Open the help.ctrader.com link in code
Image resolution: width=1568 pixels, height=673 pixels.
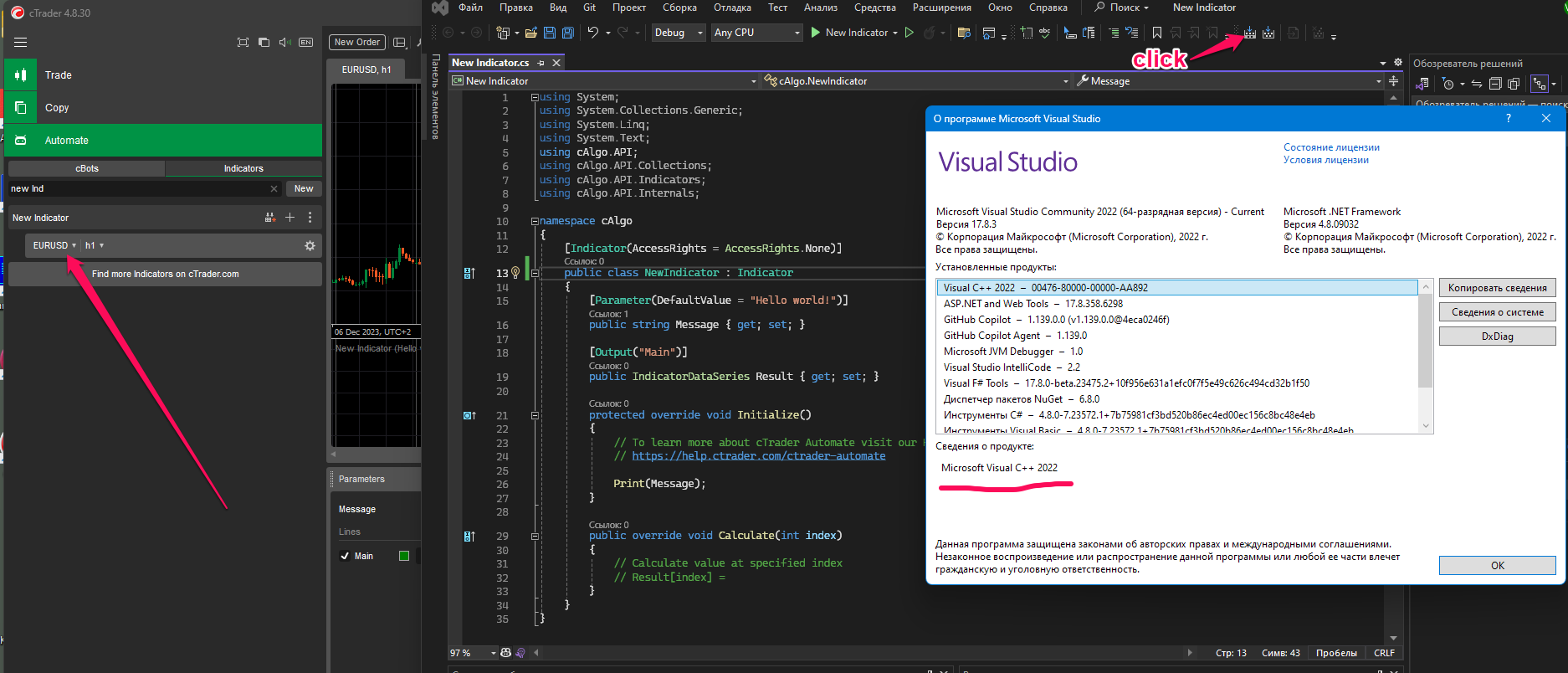tap(758, 456)
